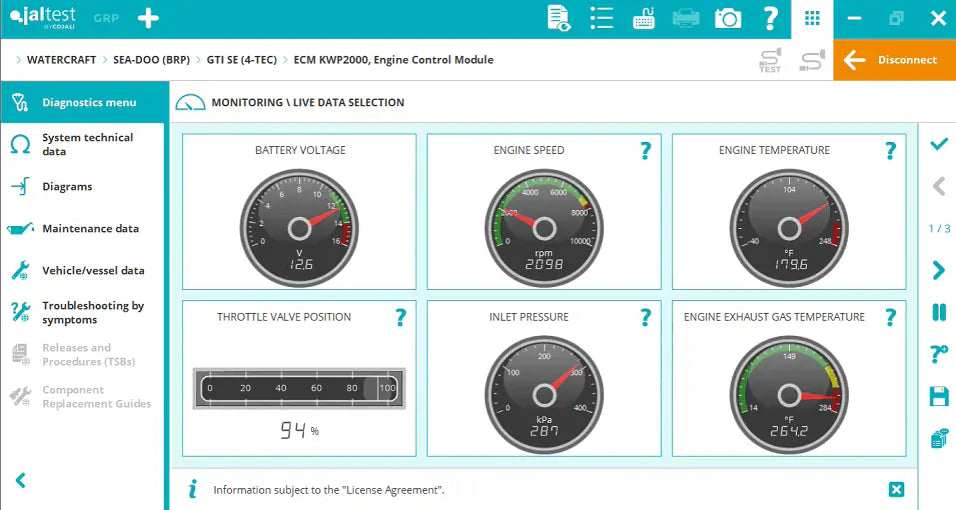Select ECM KWP2000 Engine Control Module breadcrumb
Screen dimensions: 956x510
[393, 60]
